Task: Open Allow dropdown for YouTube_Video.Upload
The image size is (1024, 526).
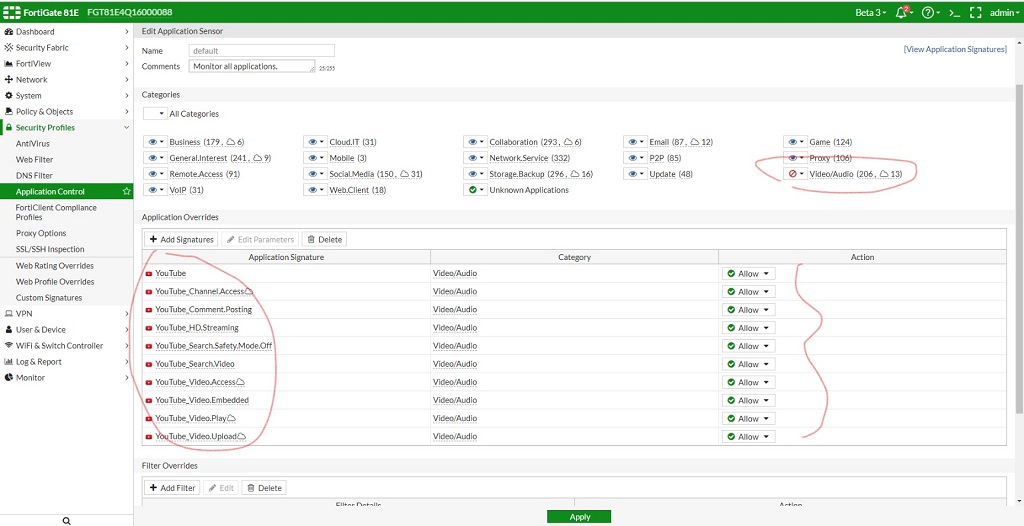Action: click(748, 436)
